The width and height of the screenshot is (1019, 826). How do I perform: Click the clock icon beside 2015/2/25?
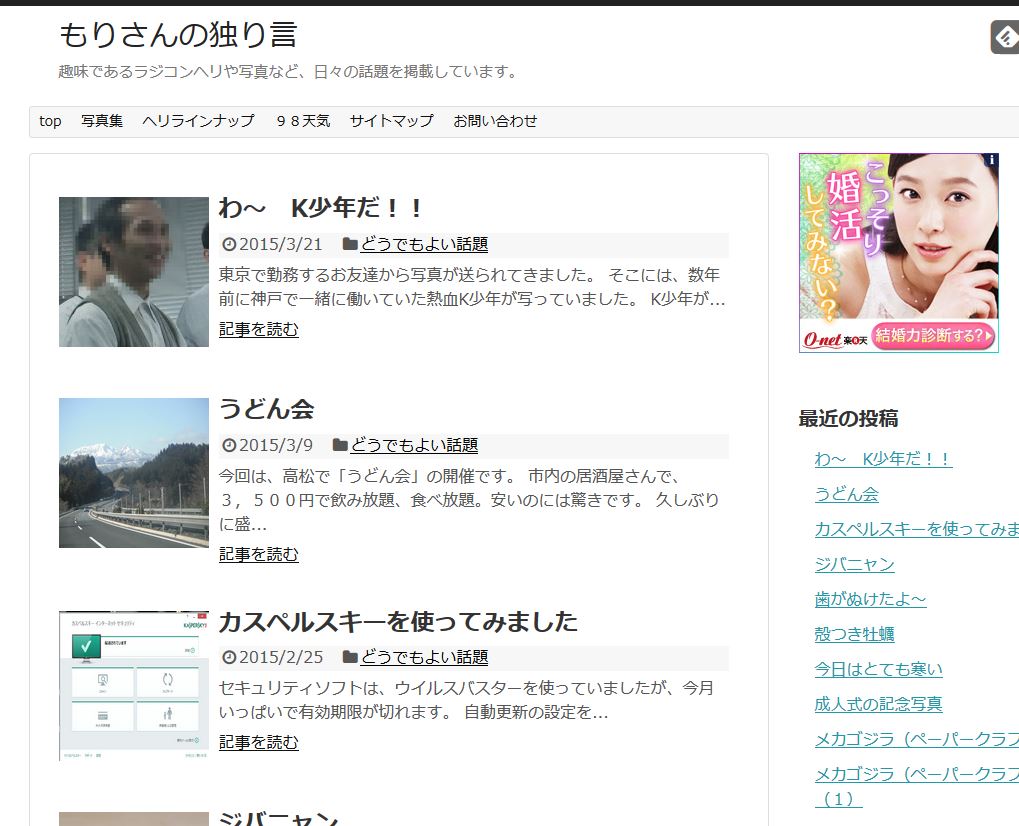228,657
